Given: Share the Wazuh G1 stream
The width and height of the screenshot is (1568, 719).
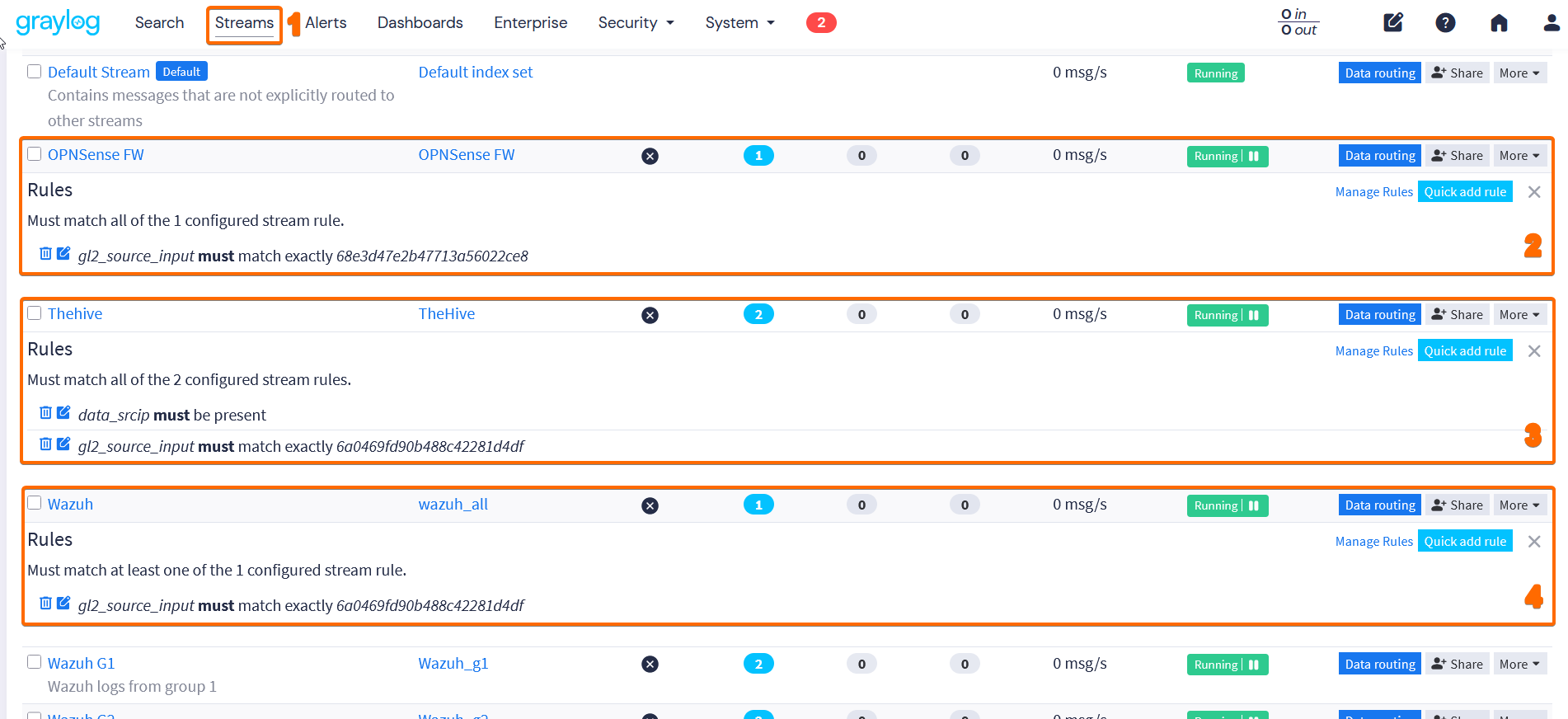Looking at the screenshot, I should pos(1458,665).
